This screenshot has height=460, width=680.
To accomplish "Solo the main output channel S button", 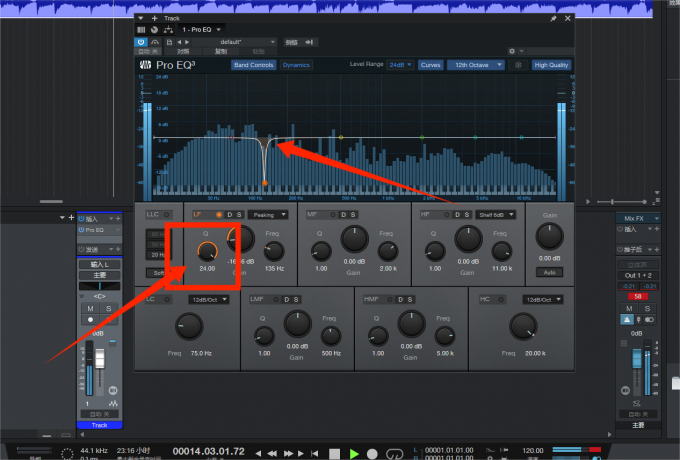I will click(647, 309).
